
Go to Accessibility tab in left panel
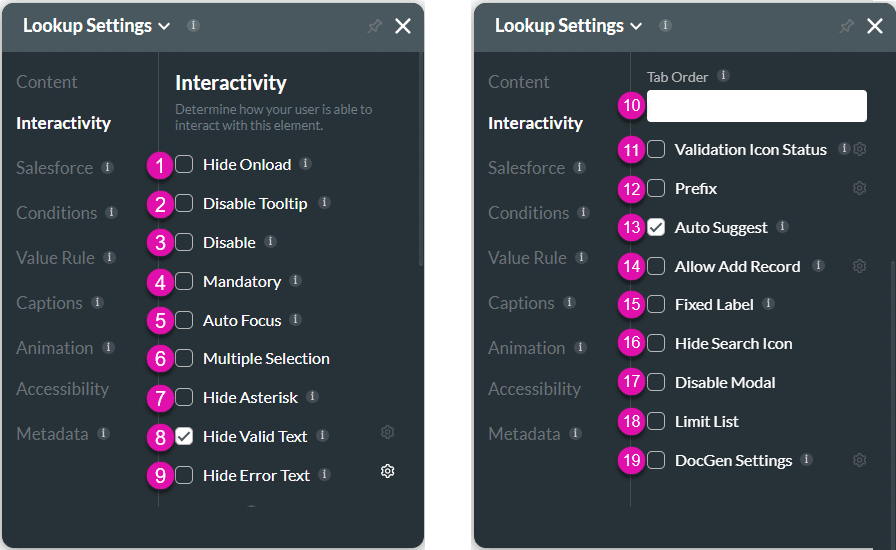coord(62,389)
